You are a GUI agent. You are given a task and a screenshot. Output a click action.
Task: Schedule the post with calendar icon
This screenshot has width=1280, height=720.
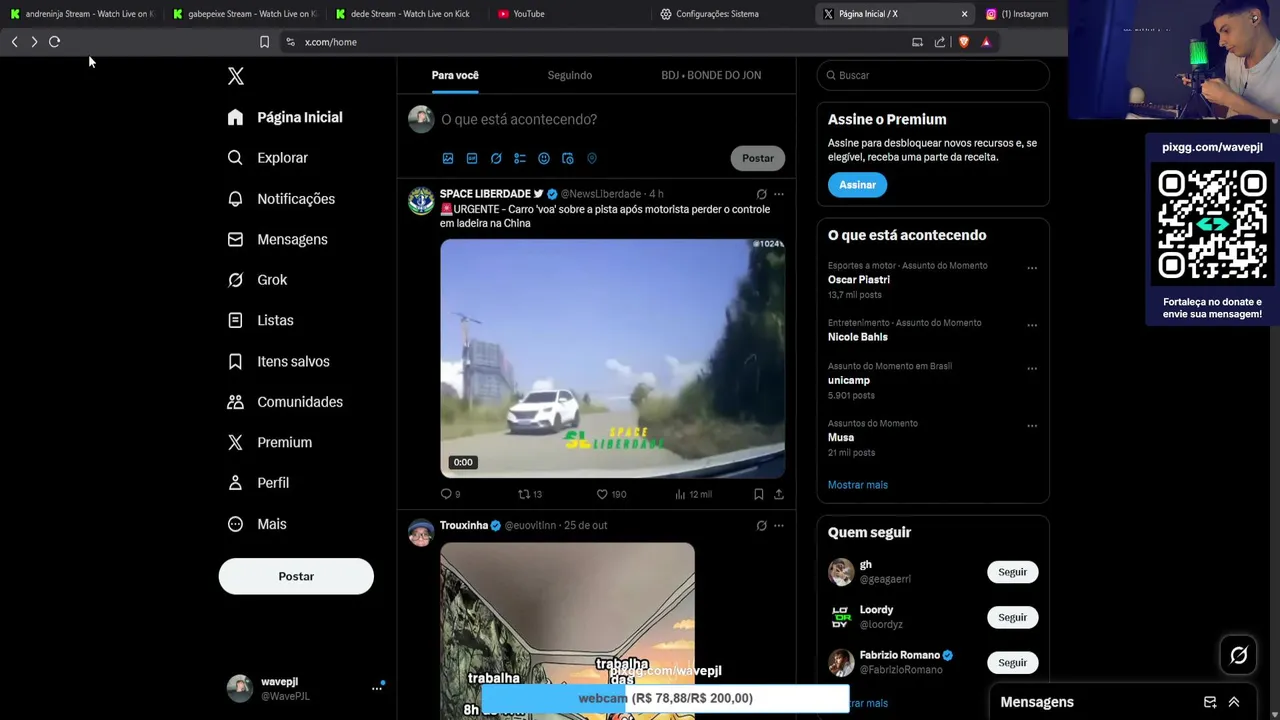(x=568, y=158)
